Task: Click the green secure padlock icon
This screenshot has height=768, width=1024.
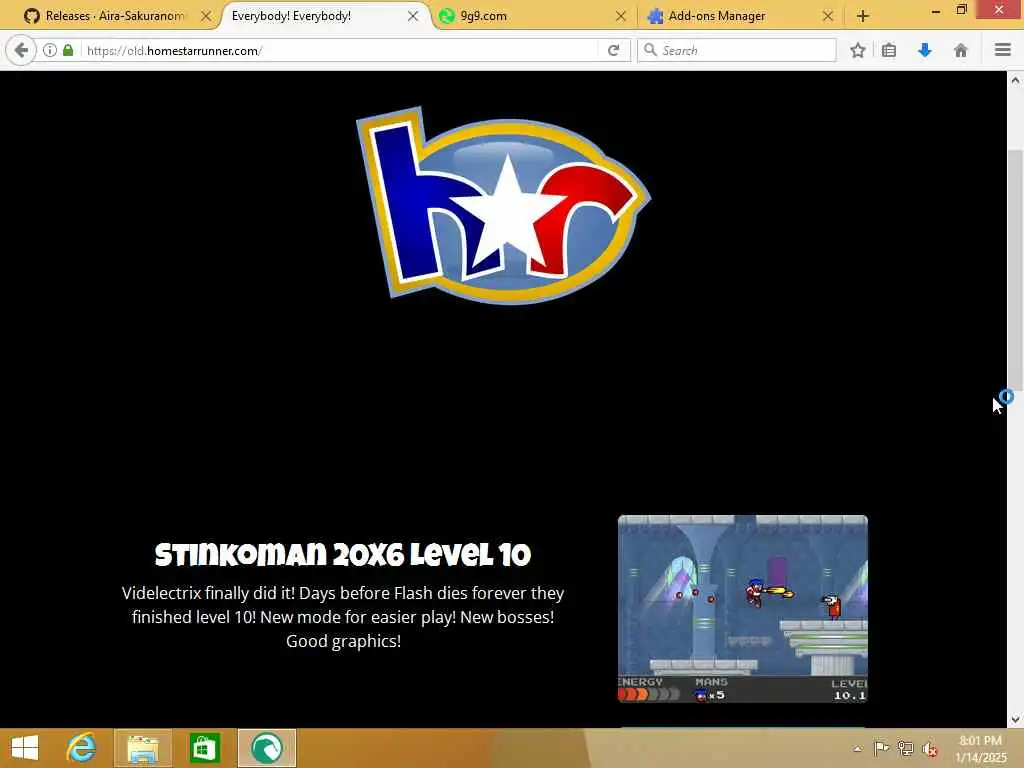Action: (68, 50)
